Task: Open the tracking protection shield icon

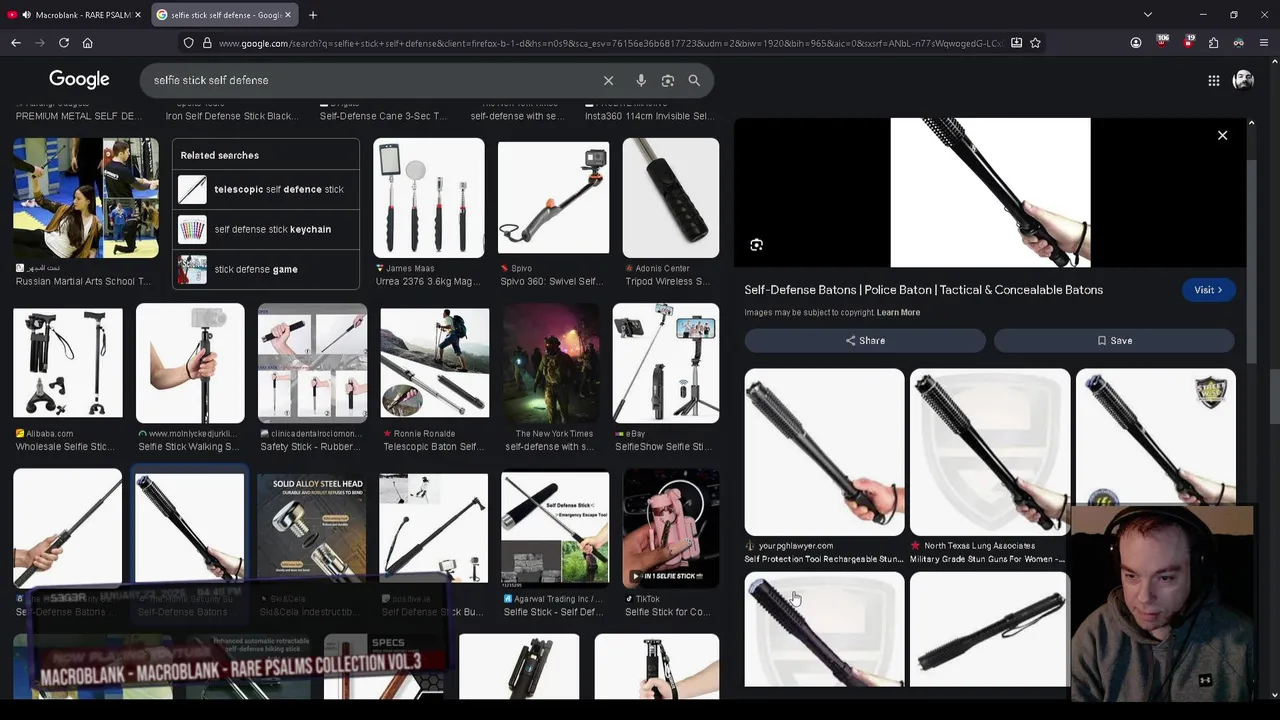Action: coord(188,43)
